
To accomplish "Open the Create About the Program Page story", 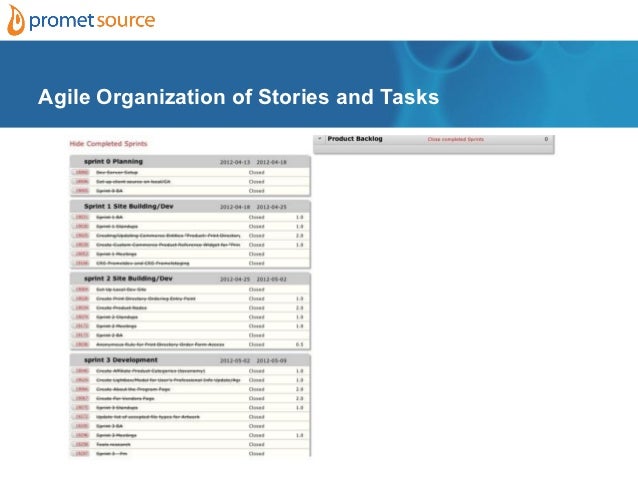I will 133,389.
